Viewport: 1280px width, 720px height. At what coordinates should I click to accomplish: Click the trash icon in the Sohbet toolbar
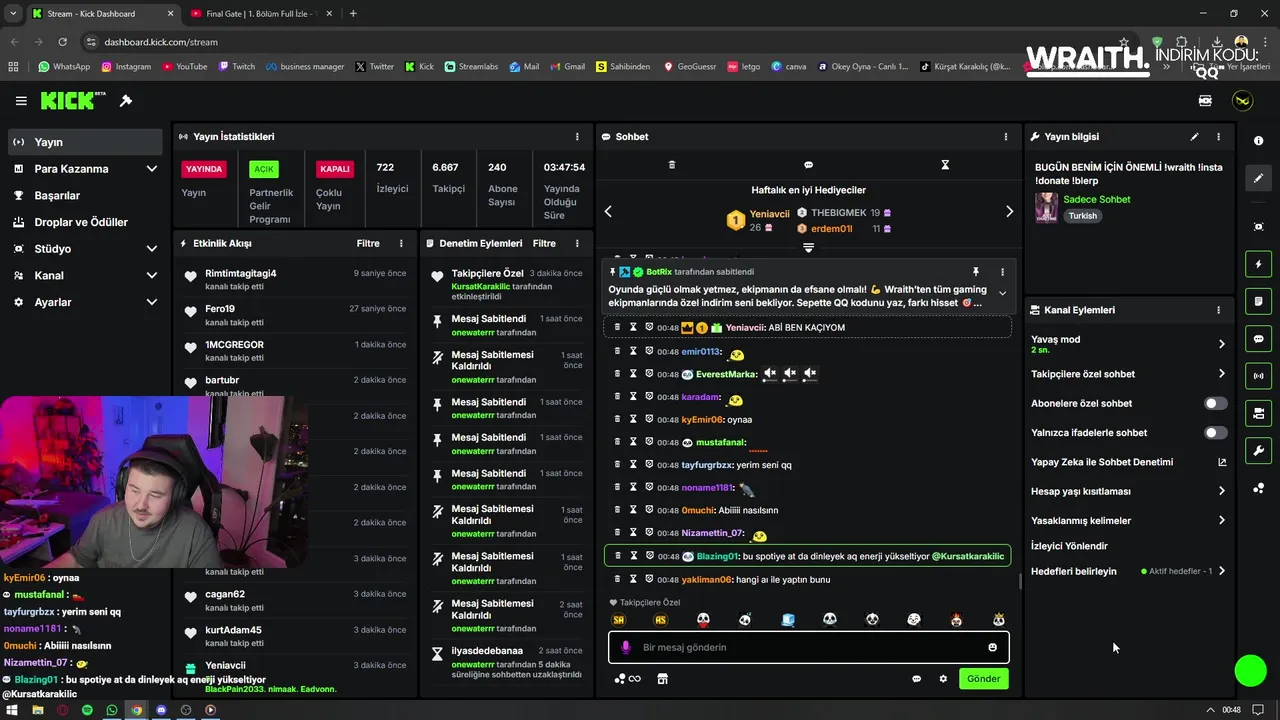pos(672,165)
